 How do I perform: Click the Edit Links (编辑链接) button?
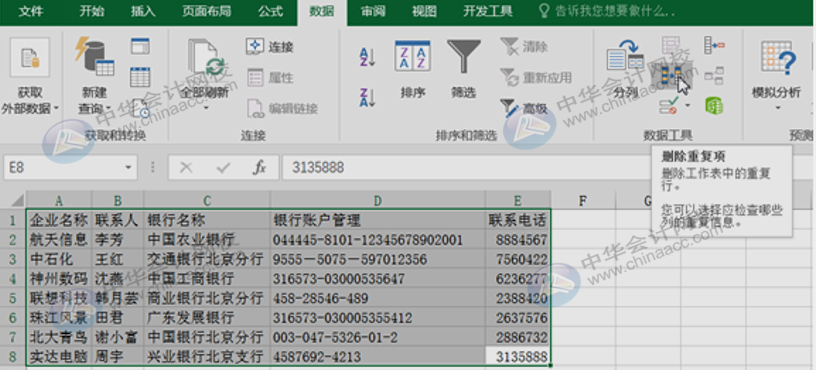282,108
